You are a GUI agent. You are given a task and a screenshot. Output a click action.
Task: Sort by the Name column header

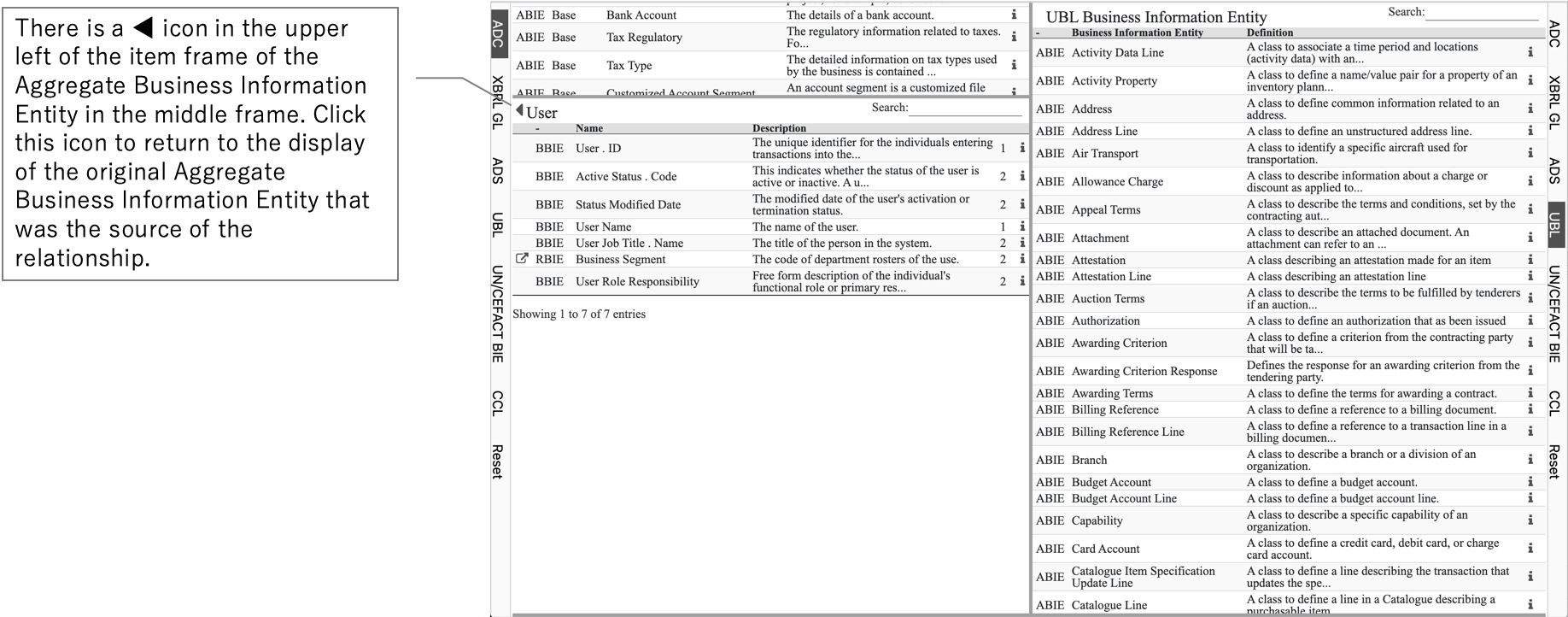tap(589, 128)
